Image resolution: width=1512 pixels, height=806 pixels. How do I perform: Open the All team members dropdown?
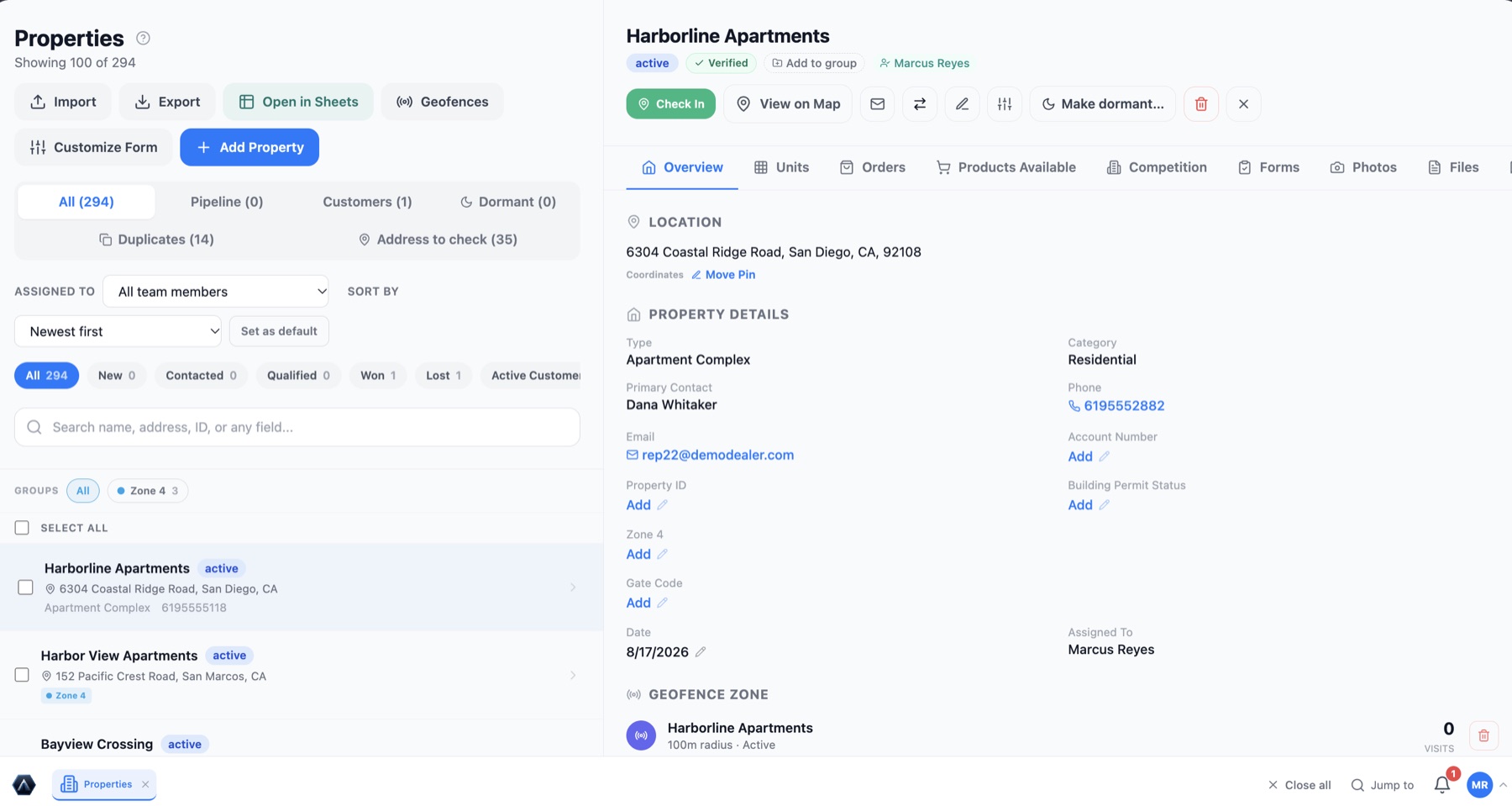point(216,292)
